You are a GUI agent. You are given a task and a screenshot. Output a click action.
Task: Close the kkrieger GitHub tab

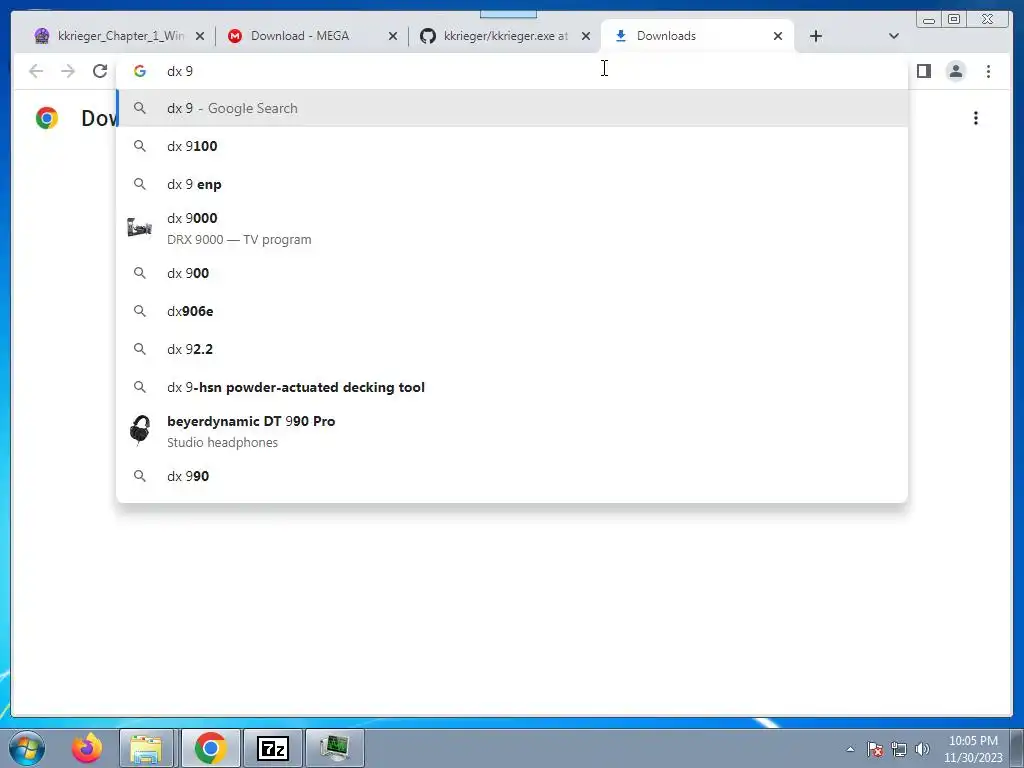click(586, 37)
